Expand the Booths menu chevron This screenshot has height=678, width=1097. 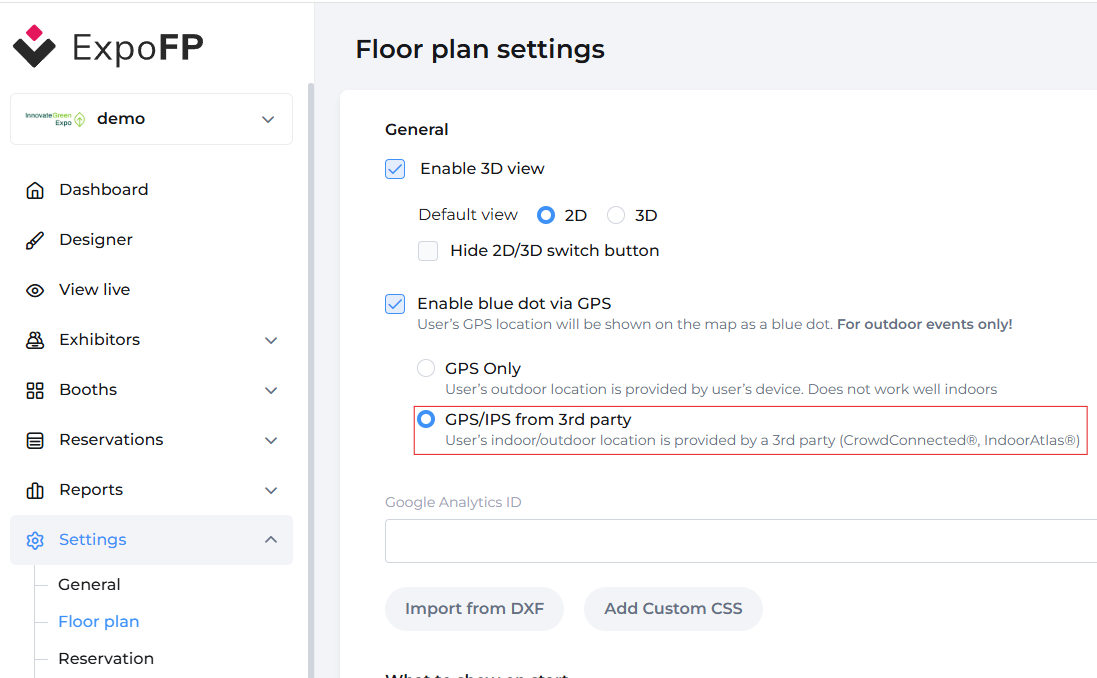tap(271, 390)
